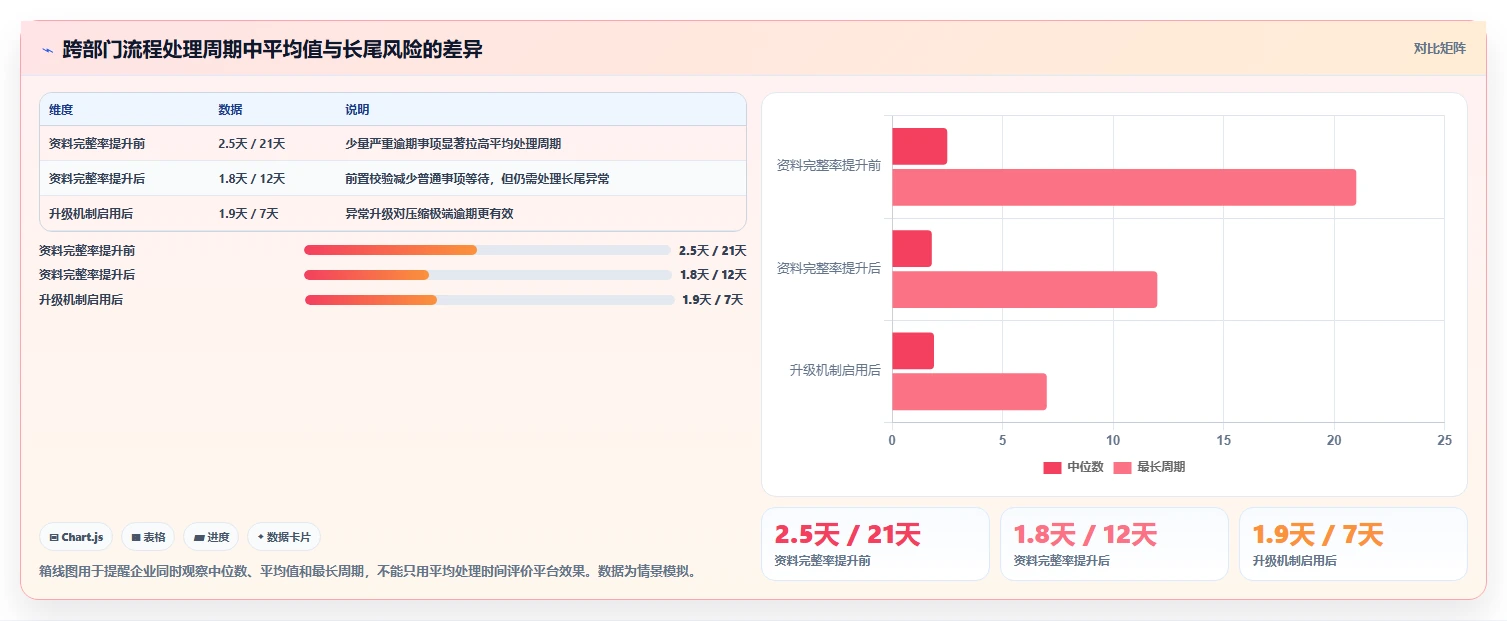Click description starting 前置校验减少普通事项等待
The image size is (1507, 621).
[477, 179]
